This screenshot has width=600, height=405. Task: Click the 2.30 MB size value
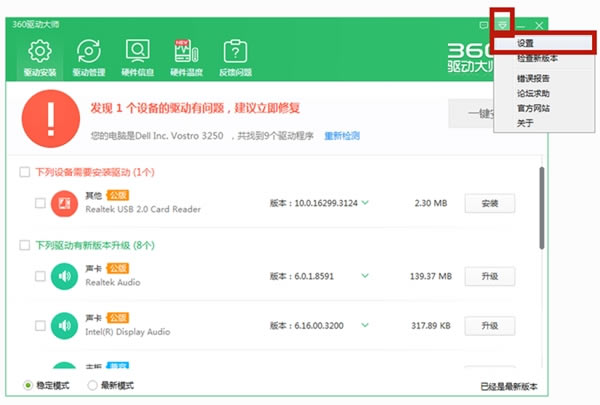431,203
